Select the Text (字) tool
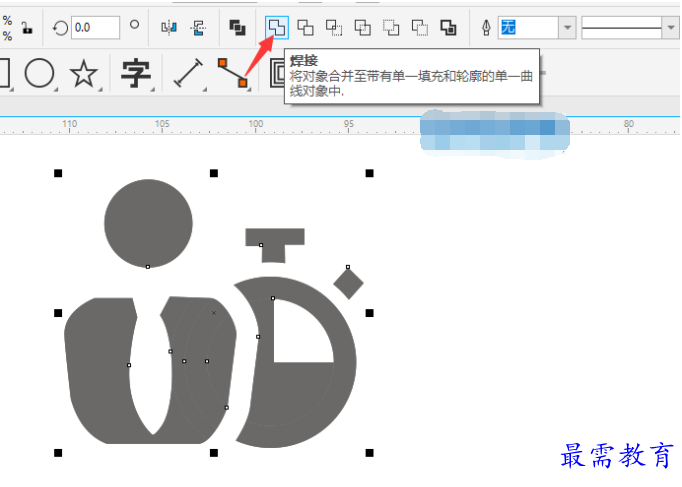This screenshot has width=682, height=487. [136, 73]
